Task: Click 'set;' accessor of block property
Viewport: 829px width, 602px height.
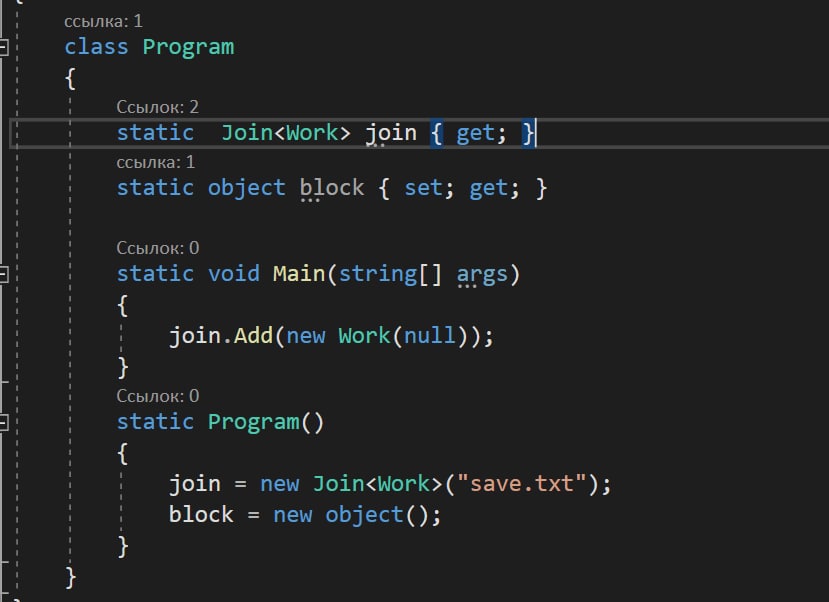Action: (429, 188)
